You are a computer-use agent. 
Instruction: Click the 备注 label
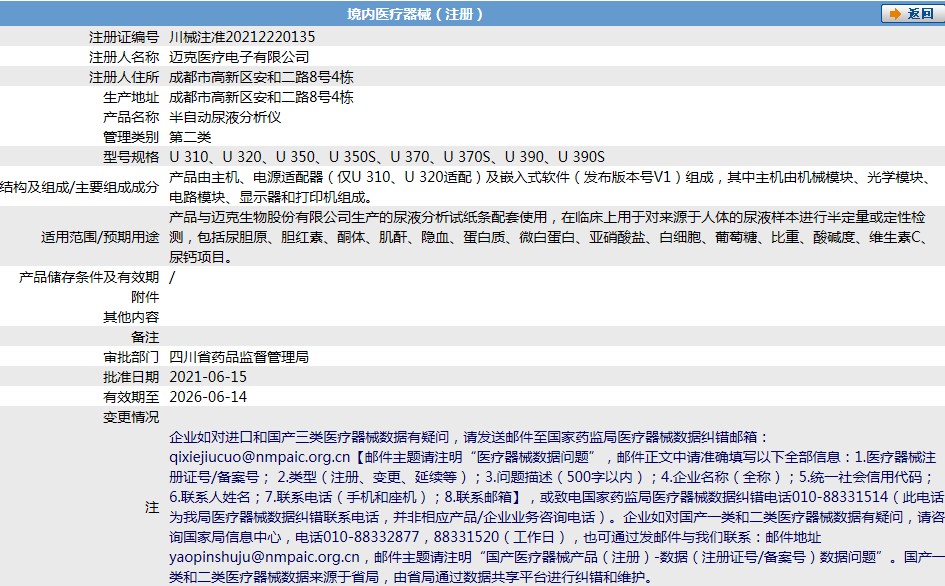145,336
